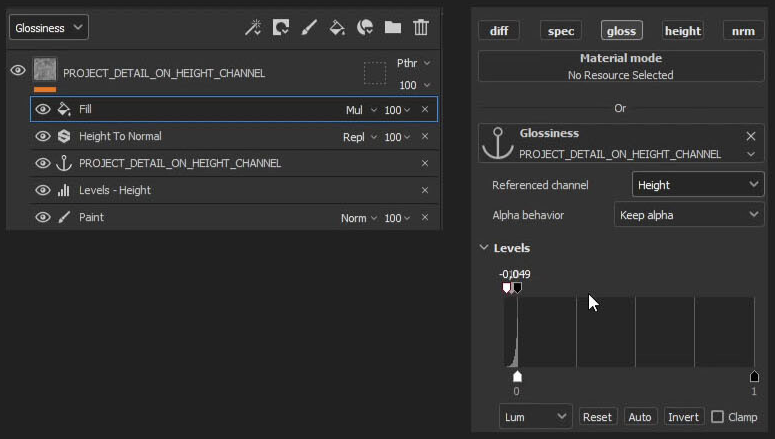Click the output white handle at value 0
775x439 pixels.
(517, 376)
